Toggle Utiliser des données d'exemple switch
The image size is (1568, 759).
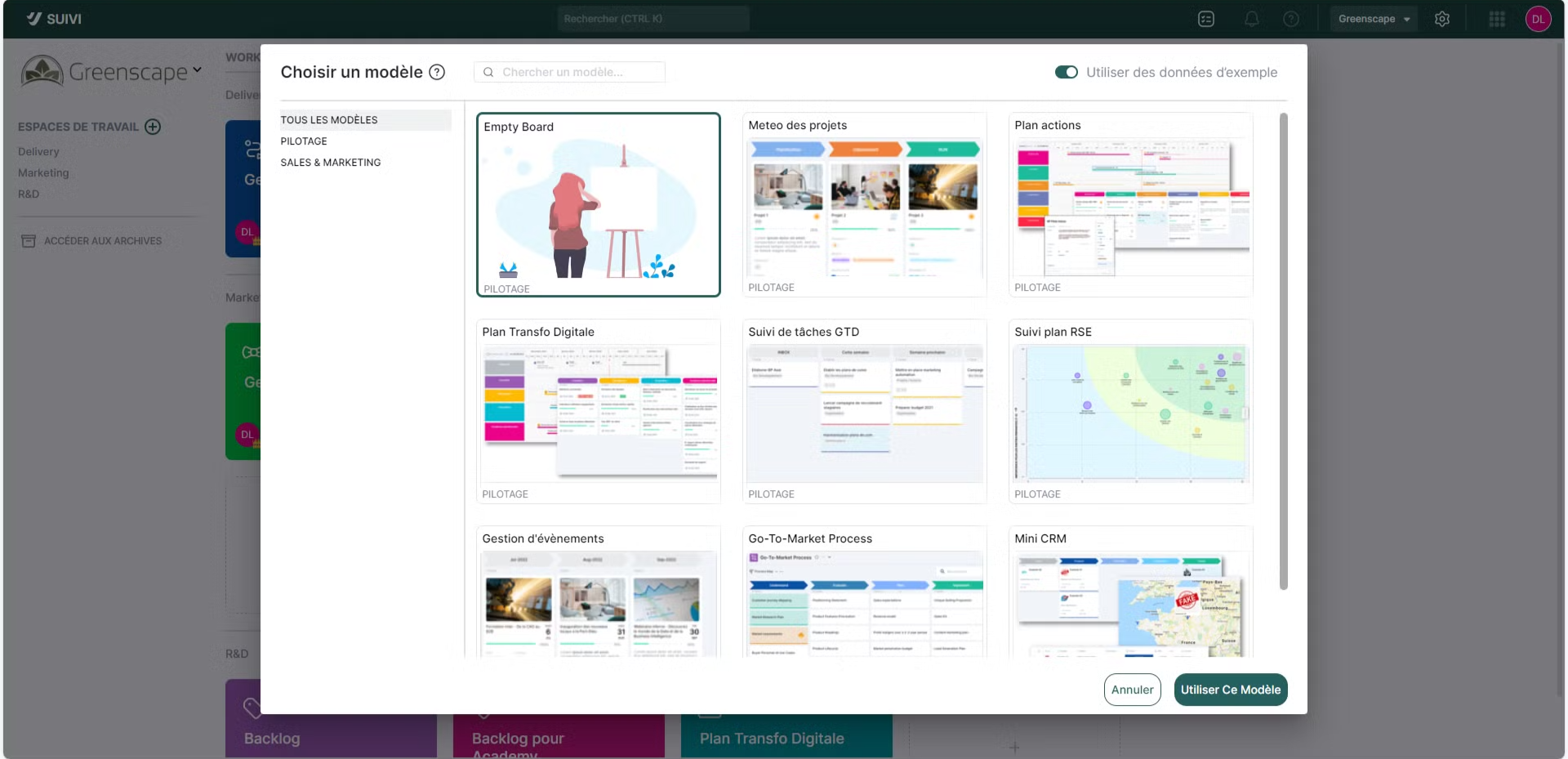coord(1066,73)
